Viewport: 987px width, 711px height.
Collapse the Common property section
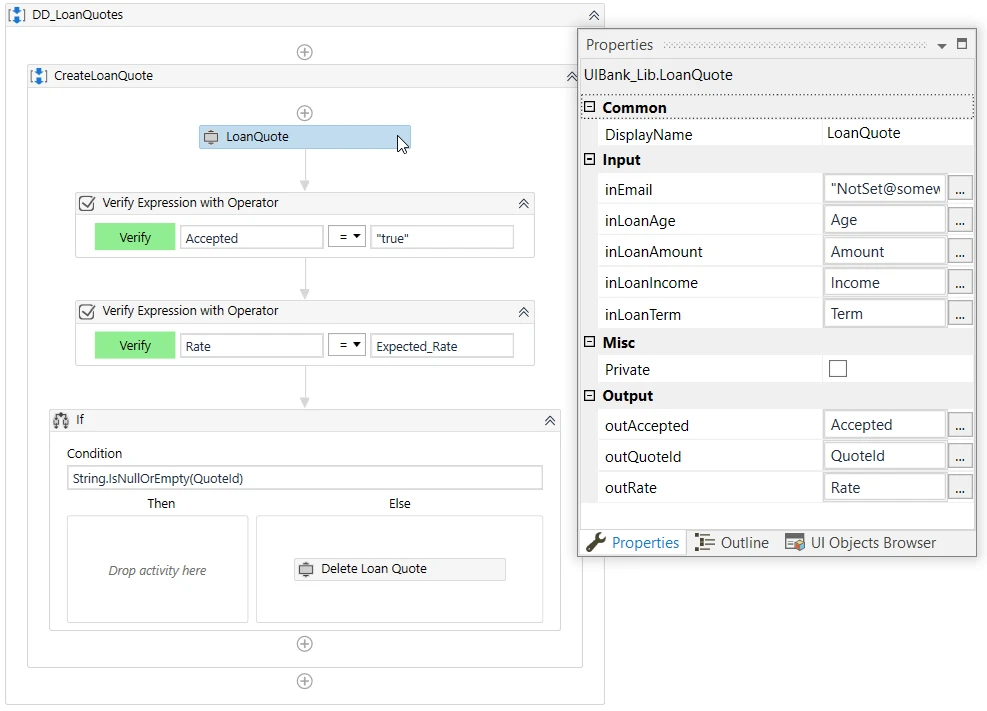click(589, 107)
